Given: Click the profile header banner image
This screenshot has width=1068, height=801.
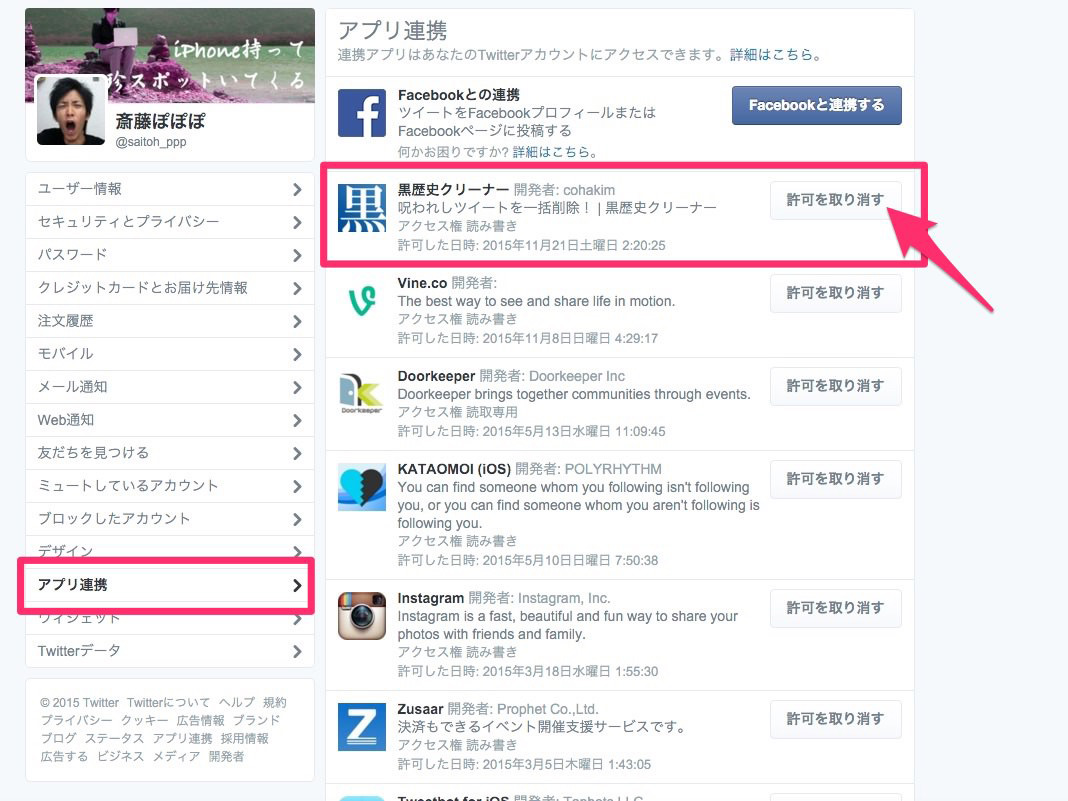Looking at the screenshot, I should (170, 55).
